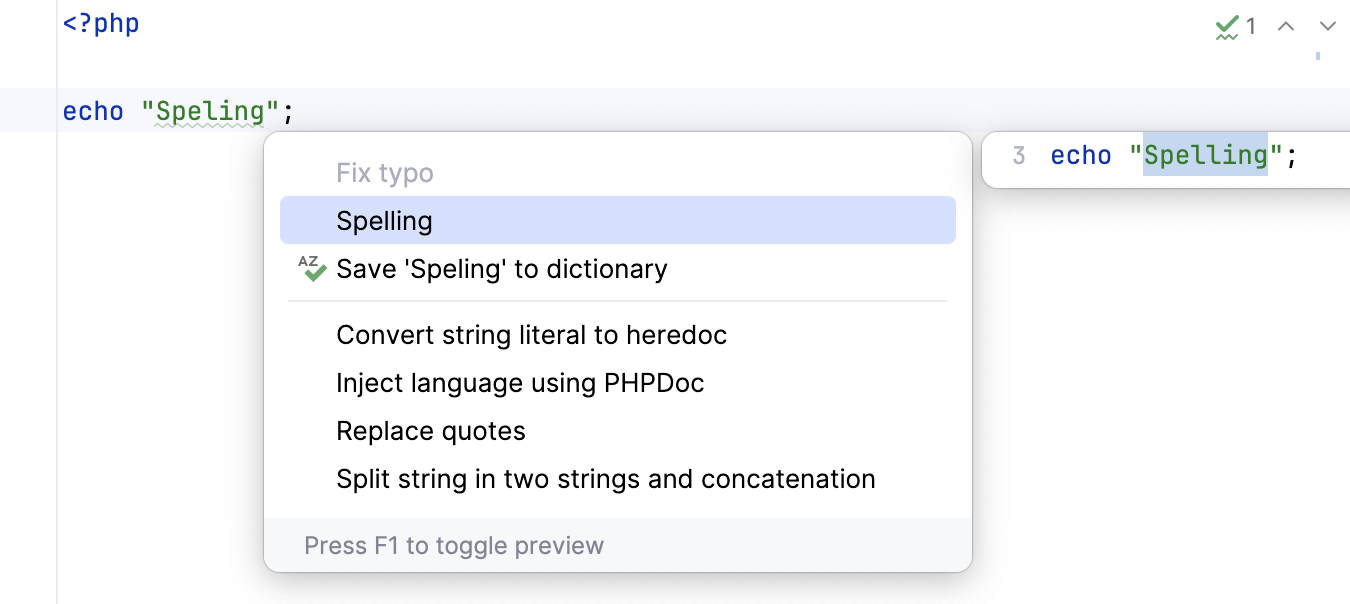Click the Fix typo section header
This screenshot has height=604, width=1350.
pos(384,172)
